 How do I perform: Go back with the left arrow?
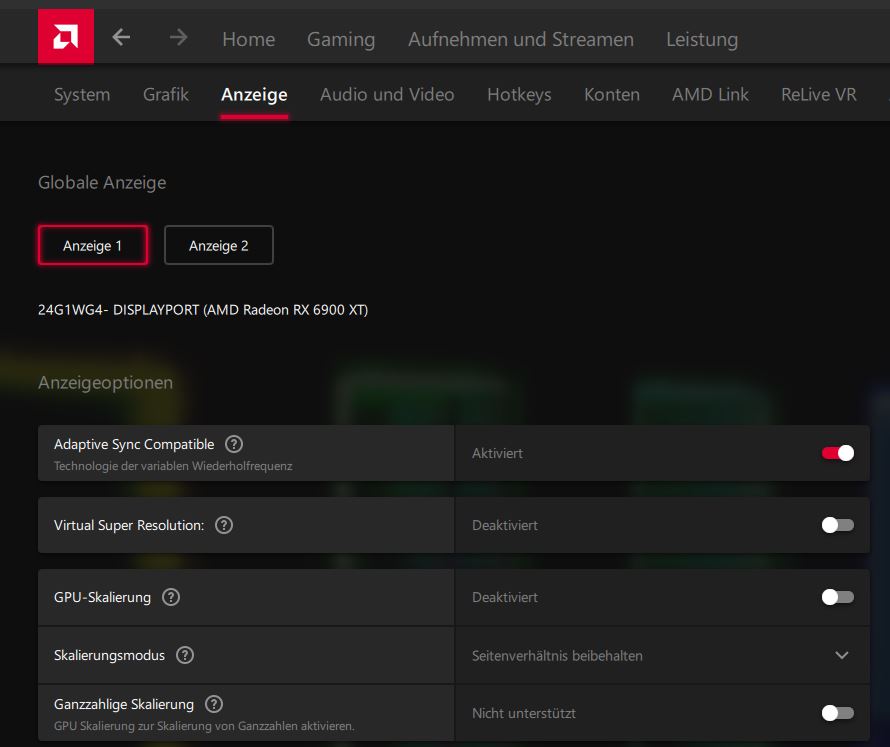pos(121,37)
